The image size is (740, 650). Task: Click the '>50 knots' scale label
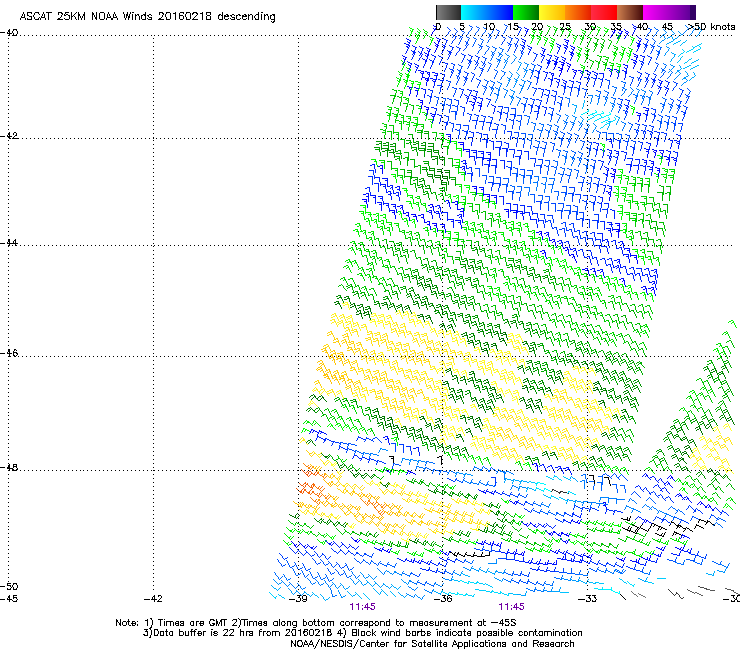(x=711, y=27)
